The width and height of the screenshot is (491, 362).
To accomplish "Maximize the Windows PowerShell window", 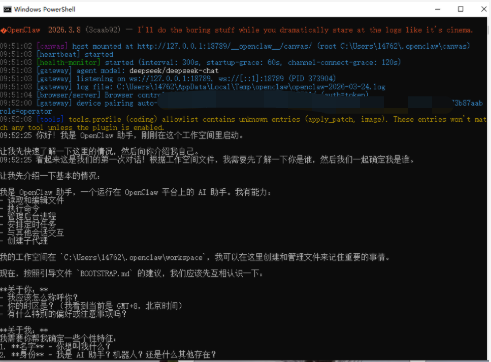I will pos(460,9).
